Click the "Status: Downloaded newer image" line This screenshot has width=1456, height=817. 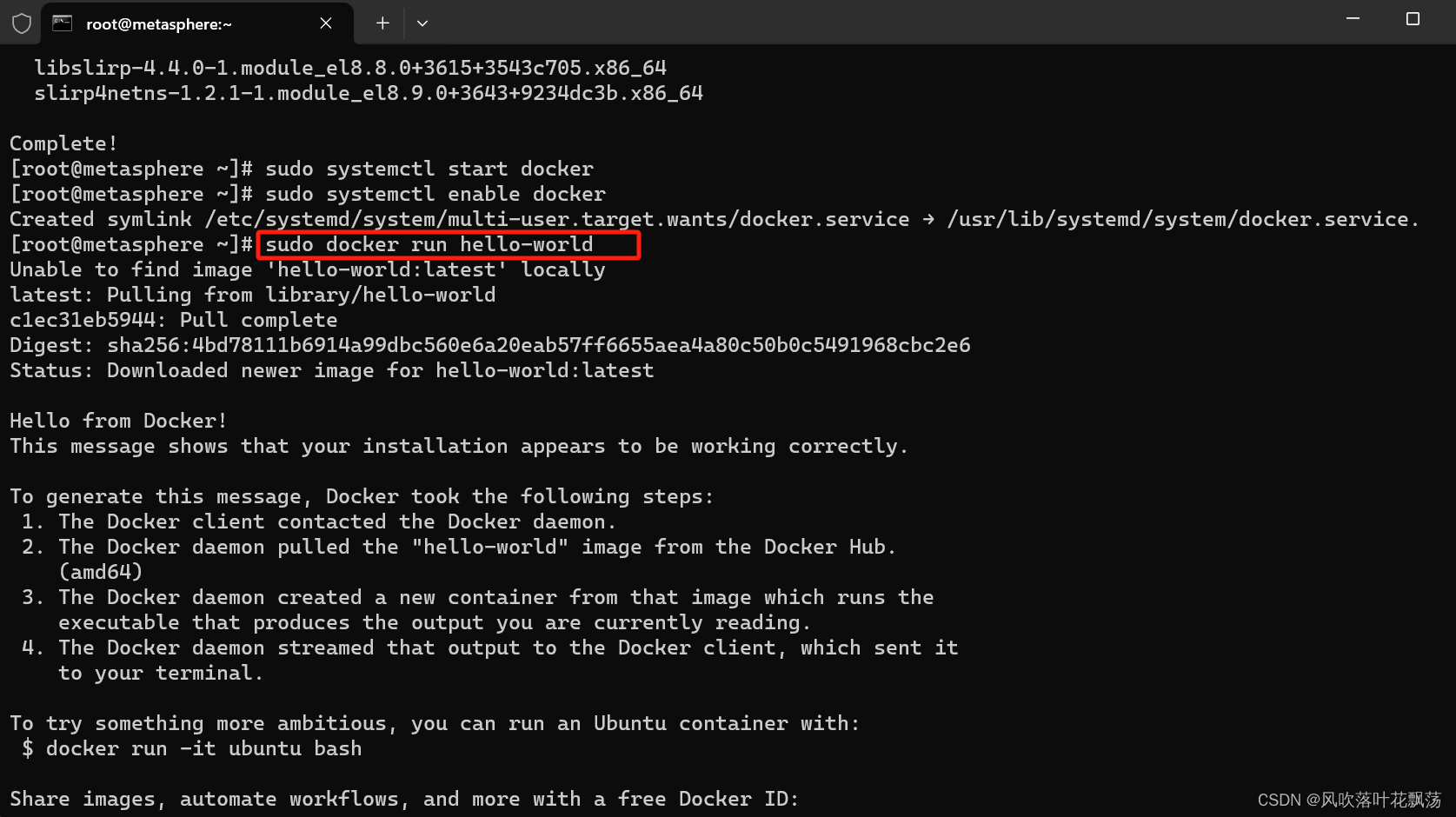pyautogui.click(x=331, y=370)
